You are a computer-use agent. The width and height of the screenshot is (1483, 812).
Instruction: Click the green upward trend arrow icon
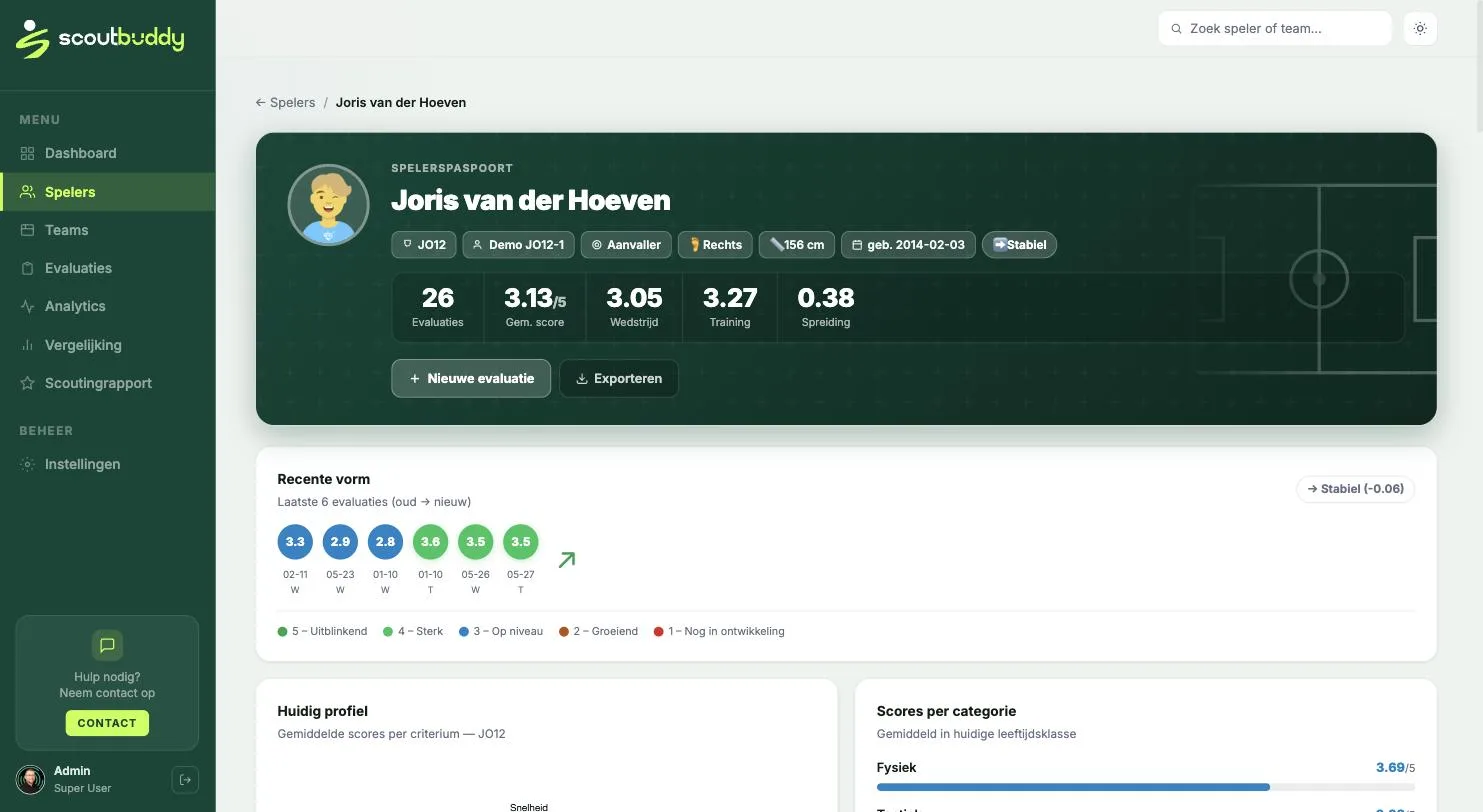pos(567,560)
